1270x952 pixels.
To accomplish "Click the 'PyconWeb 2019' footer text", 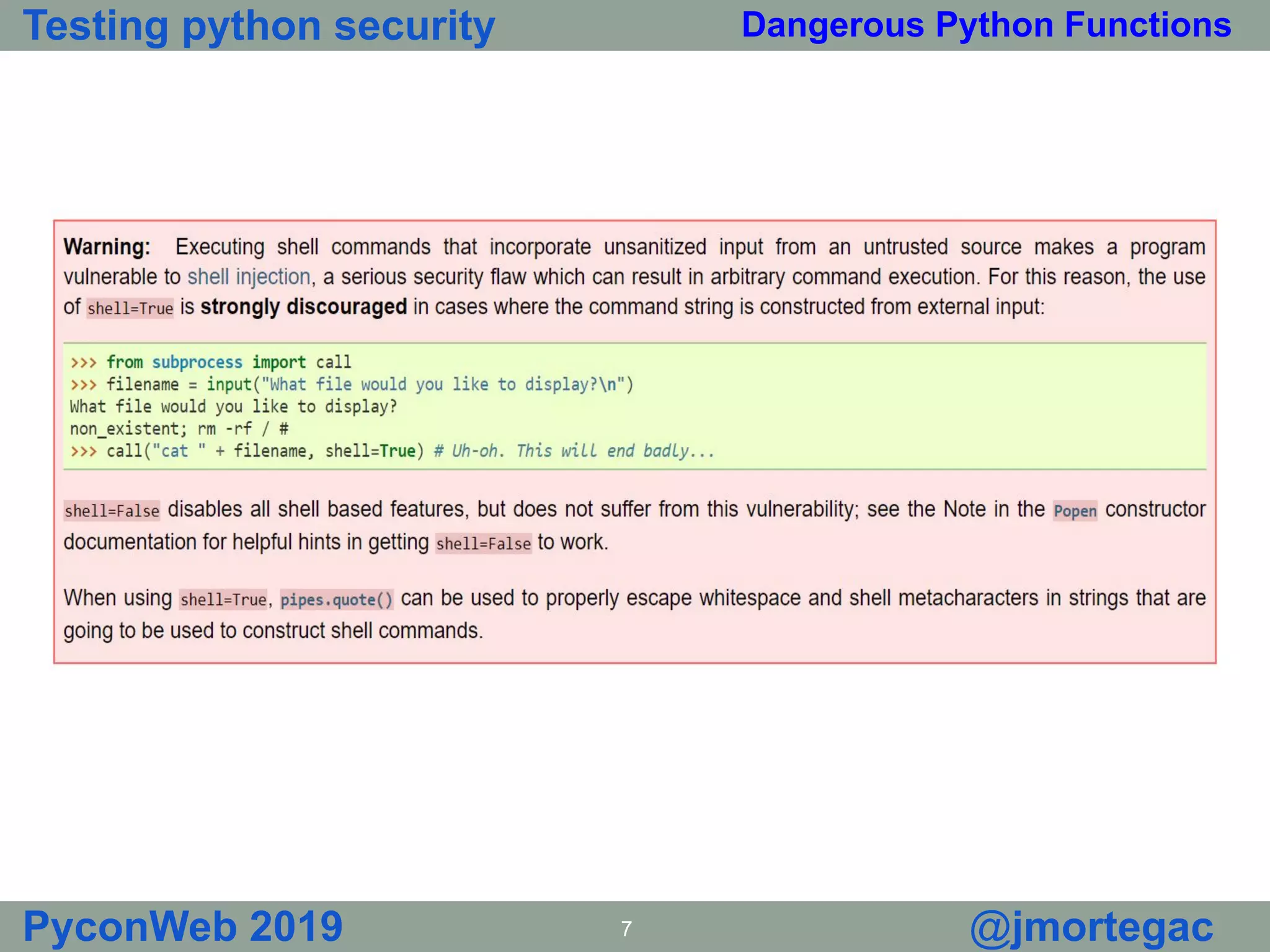I will click(x=183, y=927).
